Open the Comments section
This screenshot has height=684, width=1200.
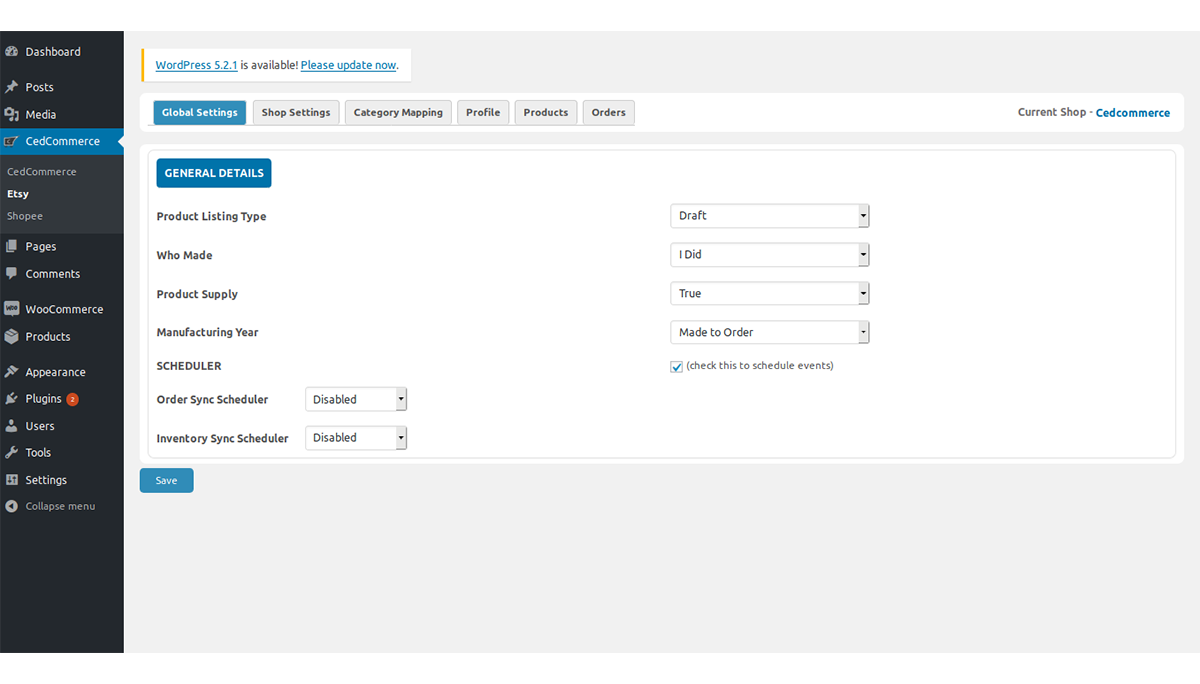coord(54,273)
